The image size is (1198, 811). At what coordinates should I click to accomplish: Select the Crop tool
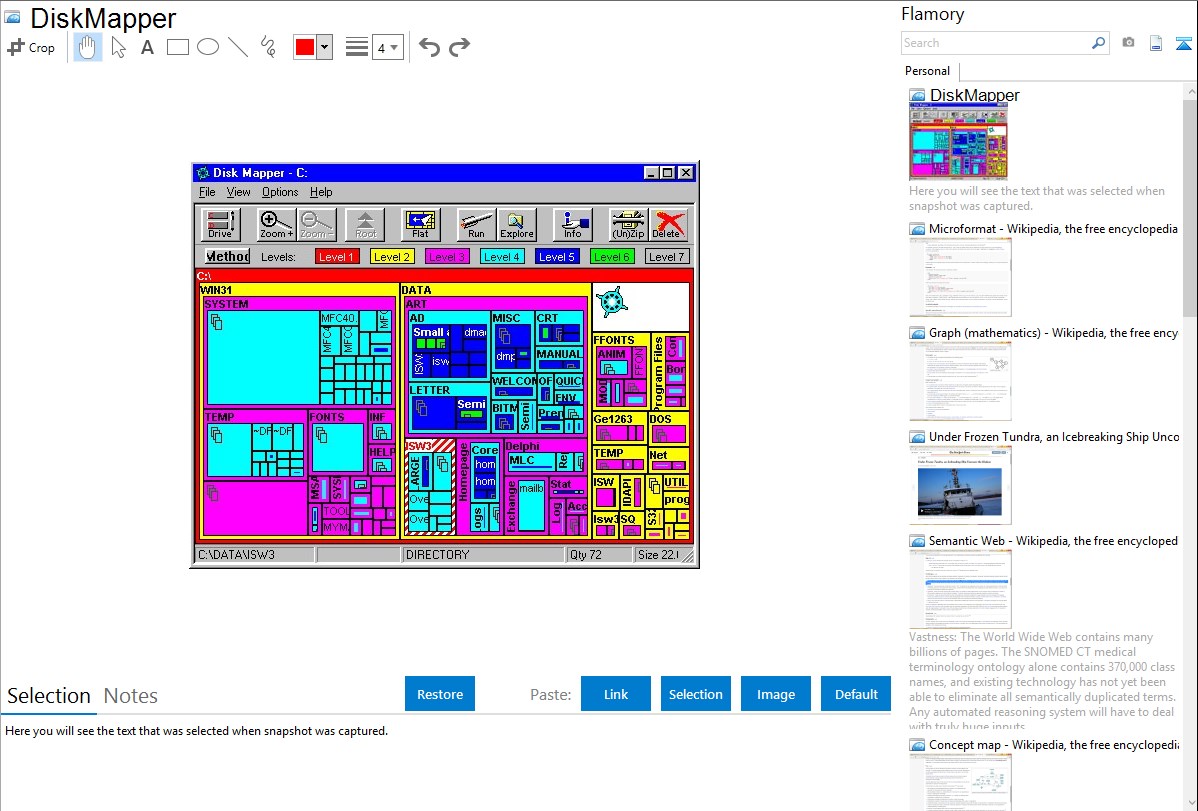pyautogui.click(x=31, y=47)
